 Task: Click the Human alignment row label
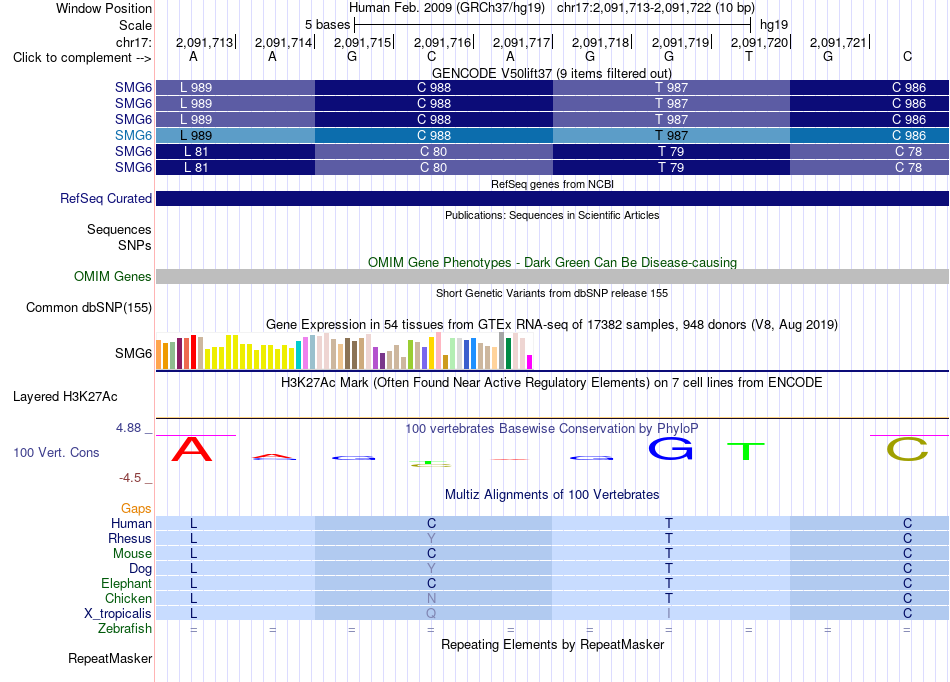[x=131, y=523]
